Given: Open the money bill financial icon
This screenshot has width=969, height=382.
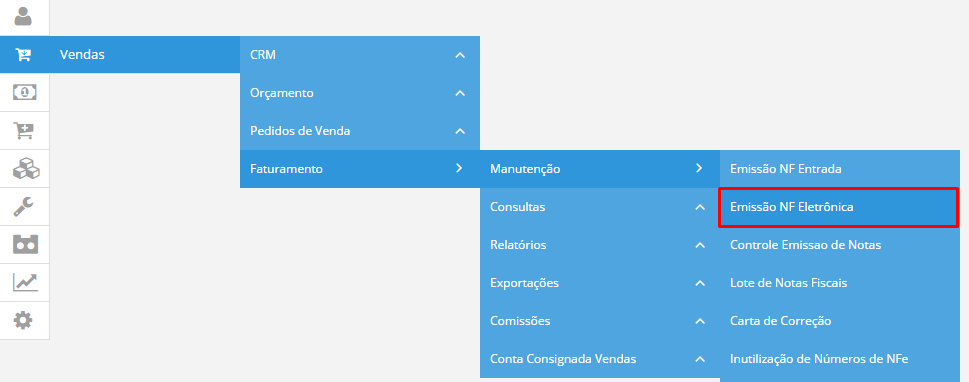Looking at the screenshot, I should pos(25,92).
